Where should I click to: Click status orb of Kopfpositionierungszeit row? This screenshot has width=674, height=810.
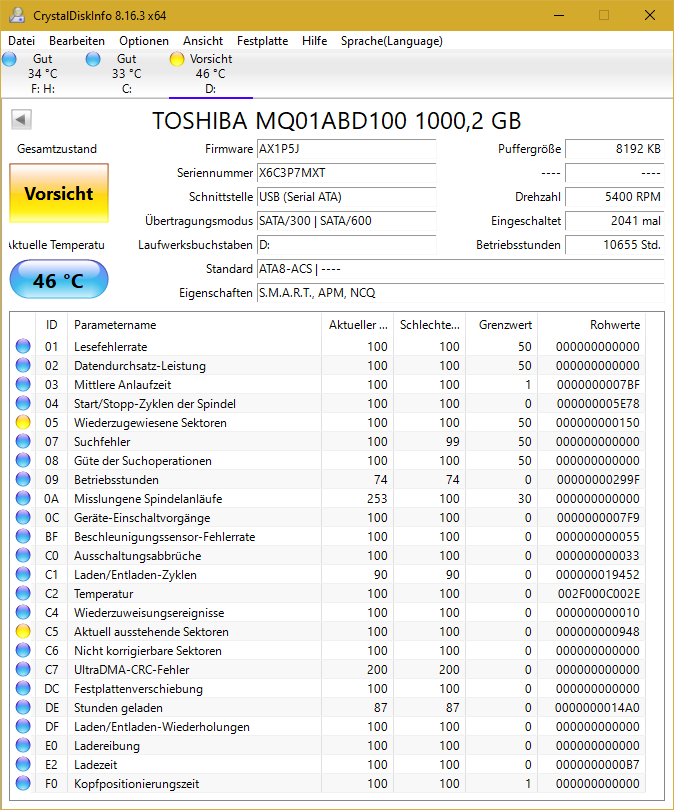[23, 783]
